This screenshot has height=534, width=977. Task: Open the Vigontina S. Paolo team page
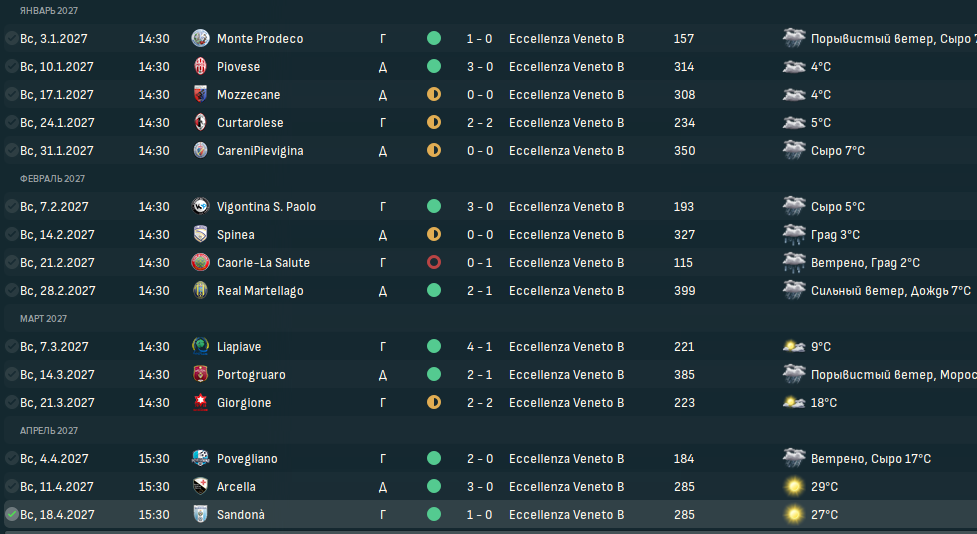point(266,206)
